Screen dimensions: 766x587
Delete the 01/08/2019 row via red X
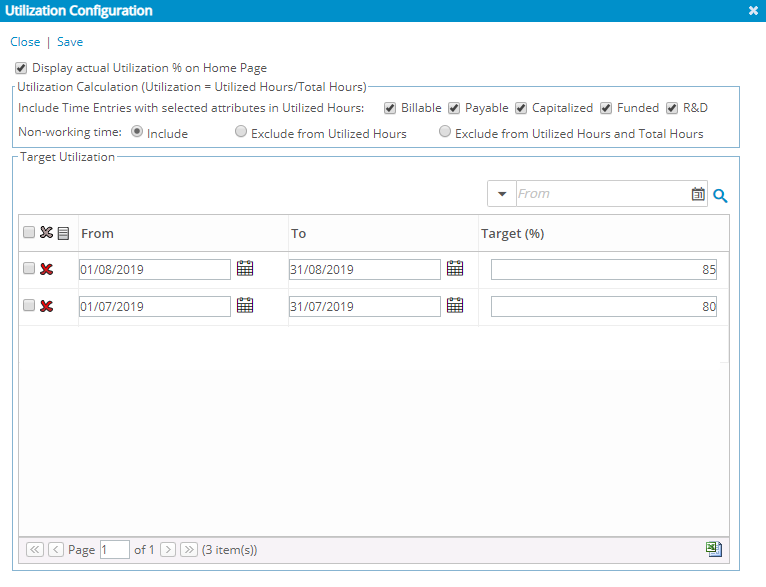click(x=46, y=269)
